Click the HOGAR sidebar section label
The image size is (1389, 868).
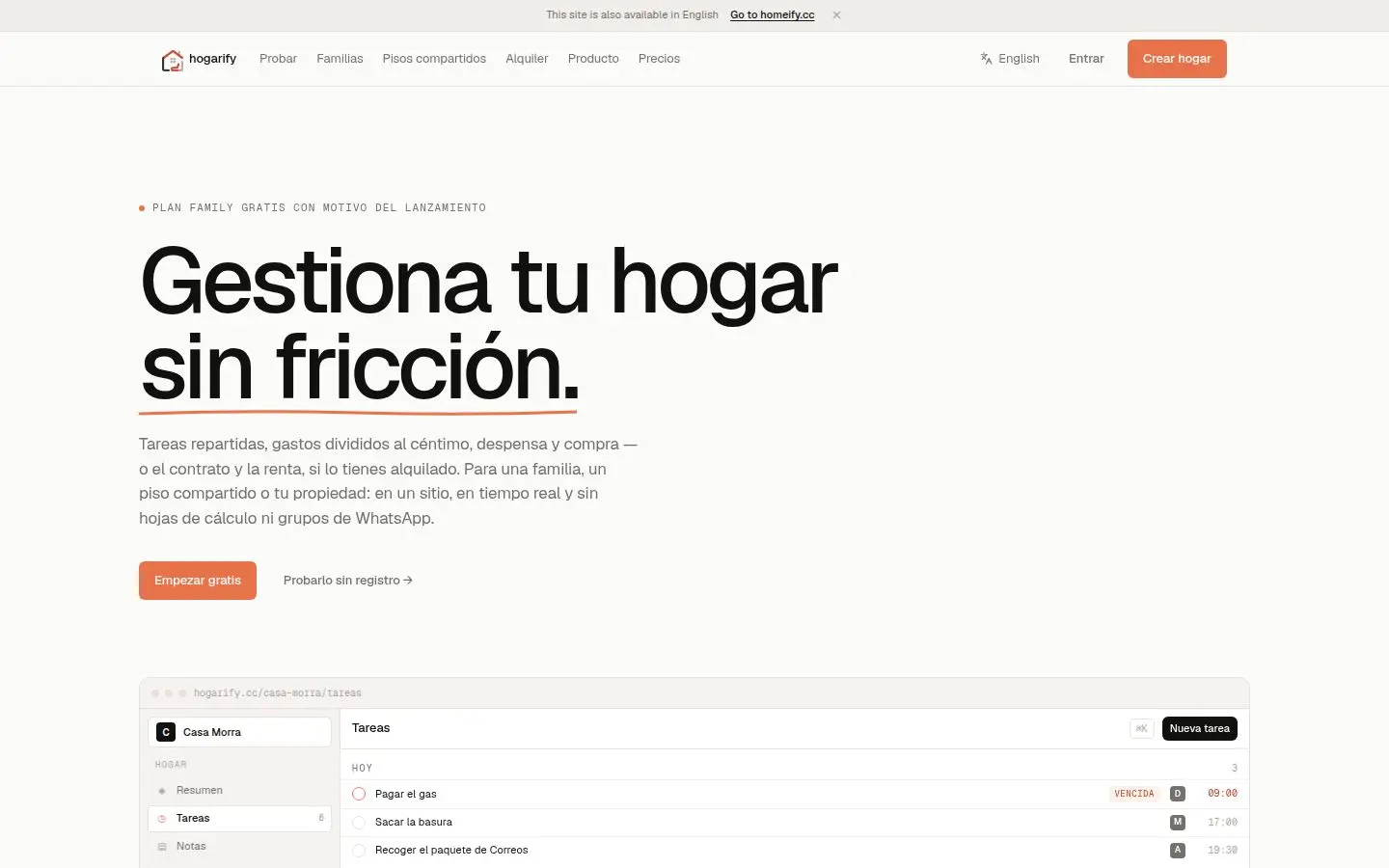171,765
